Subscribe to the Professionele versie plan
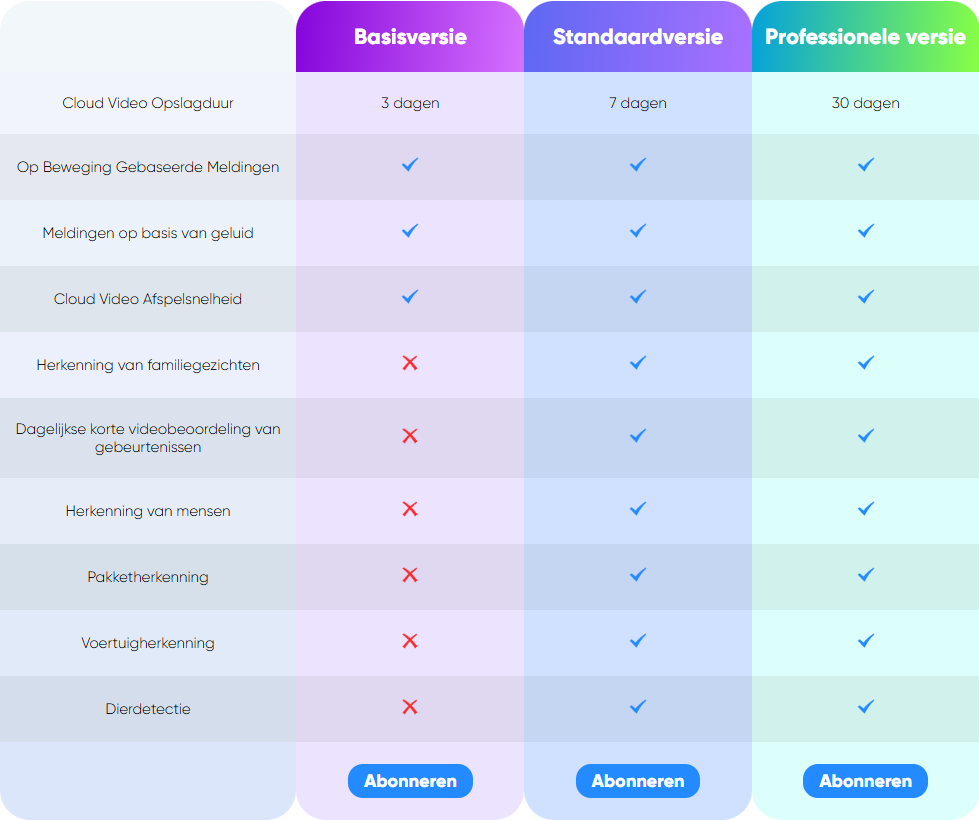 click(x=865, y=781)
